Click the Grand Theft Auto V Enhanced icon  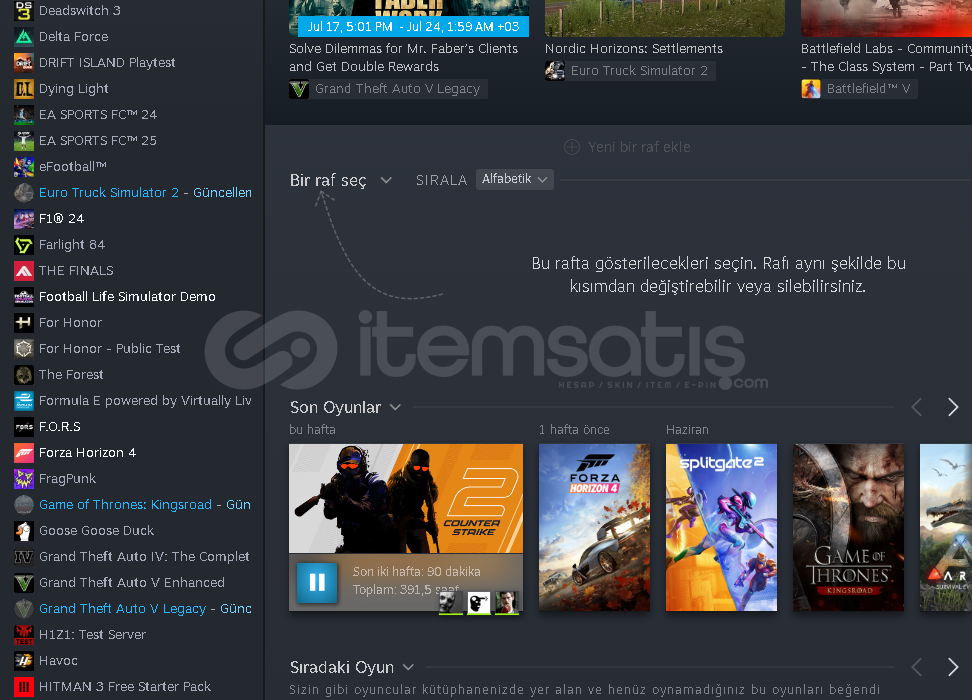(24, 583)
